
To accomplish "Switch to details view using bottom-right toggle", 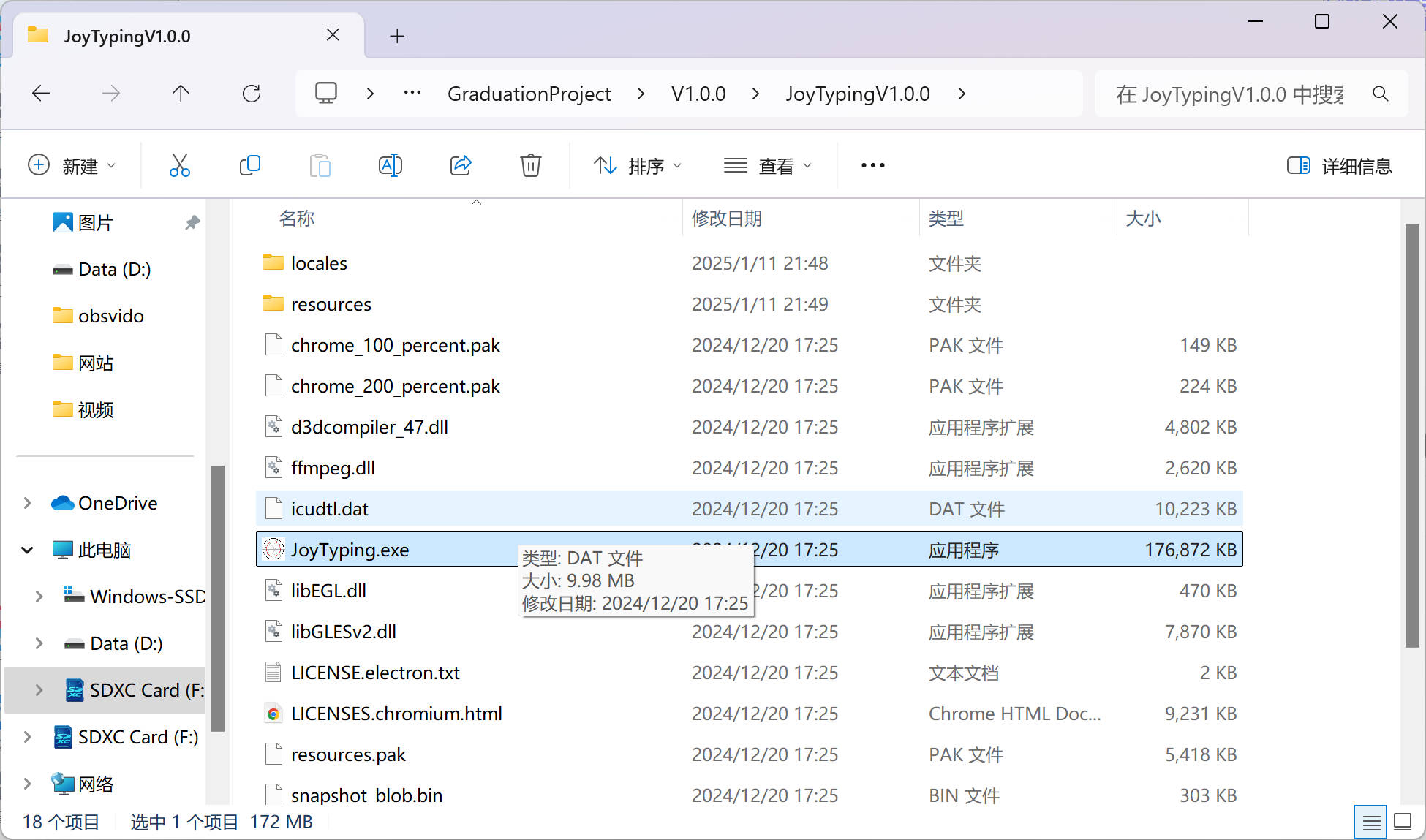I will coord(1370,821).
